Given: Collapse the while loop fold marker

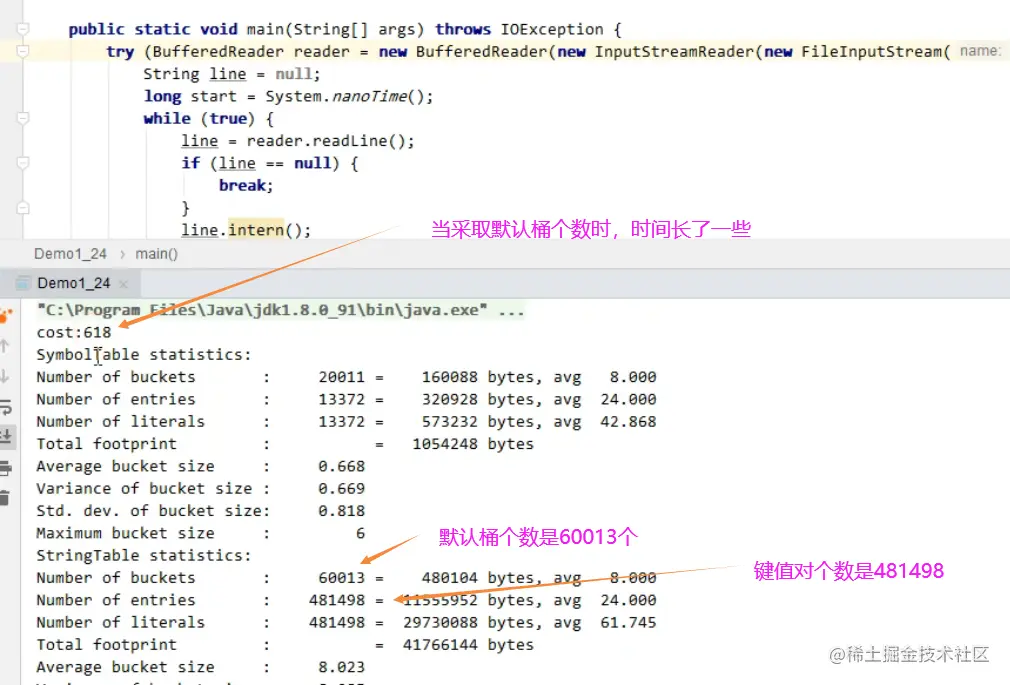Looking at the screenshot, I should tap(23, 119).
